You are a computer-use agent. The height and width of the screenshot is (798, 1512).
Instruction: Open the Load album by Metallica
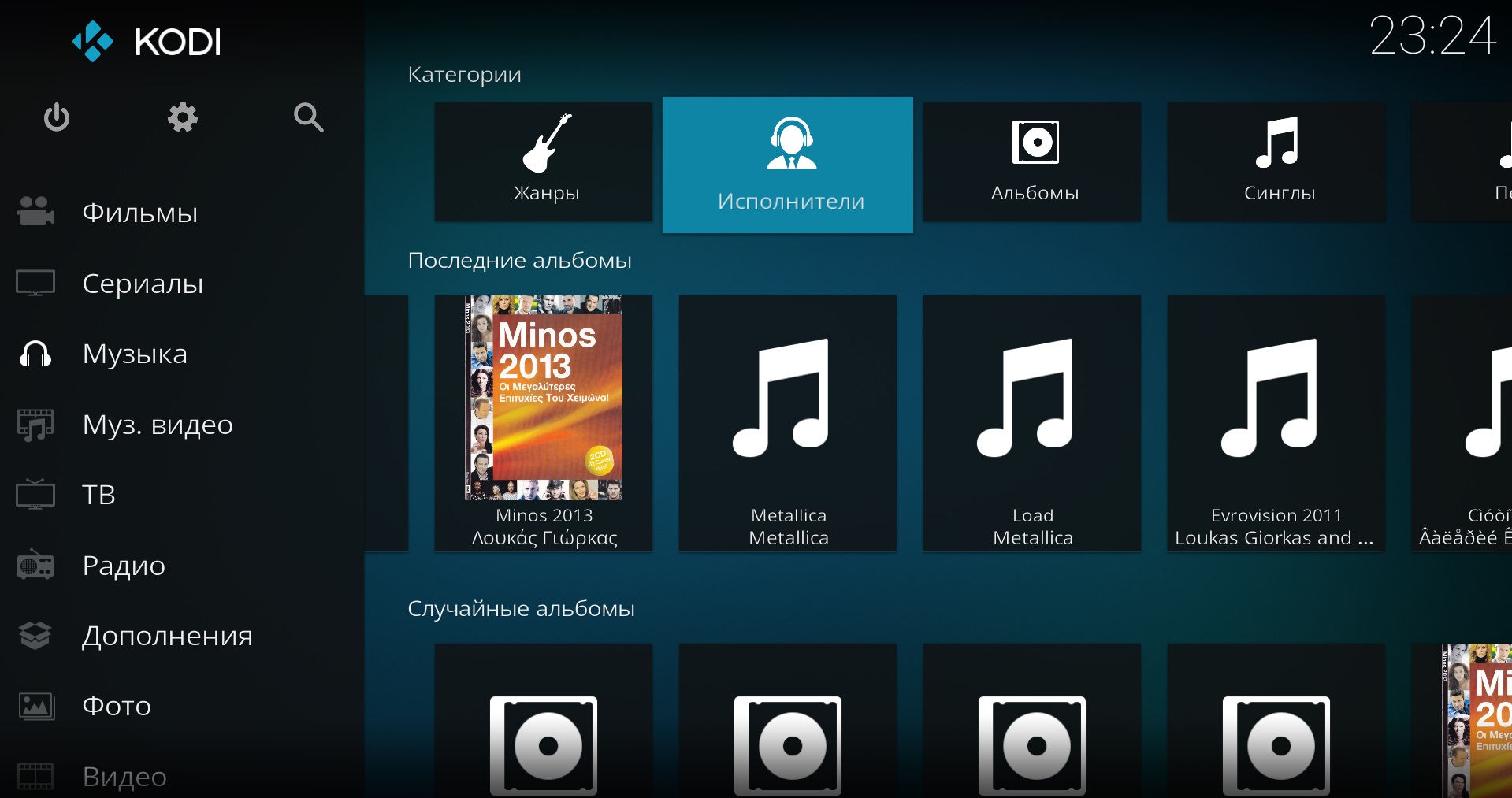[1032, 424]
